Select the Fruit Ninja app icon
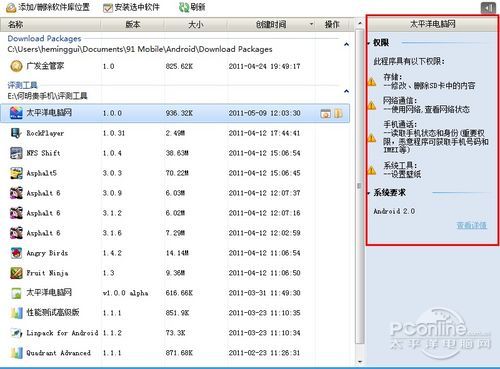This screenshot has height=369, width=500. pos(16,273)
